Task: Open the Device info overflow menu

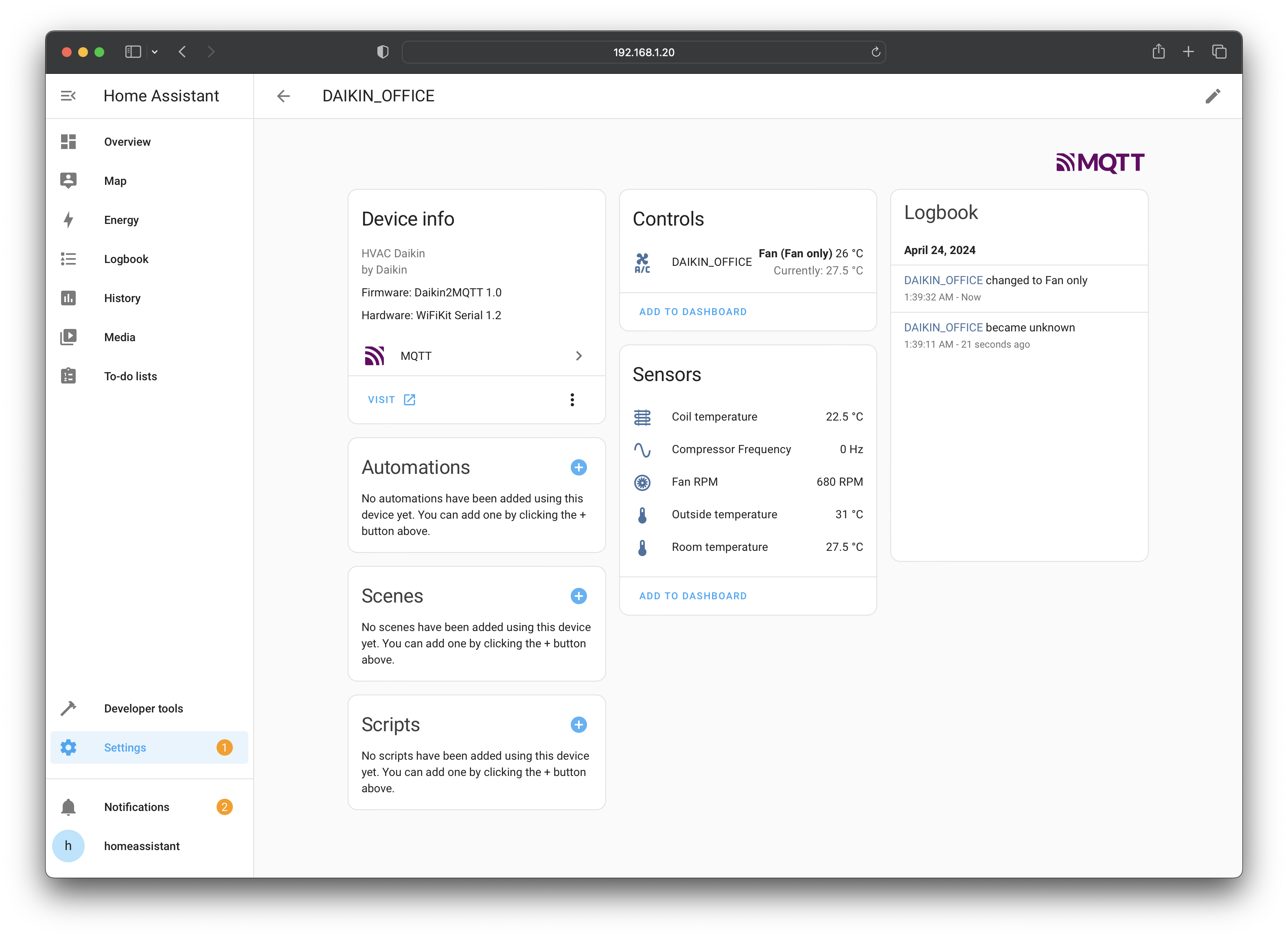Action: click(x=572, y=400)
